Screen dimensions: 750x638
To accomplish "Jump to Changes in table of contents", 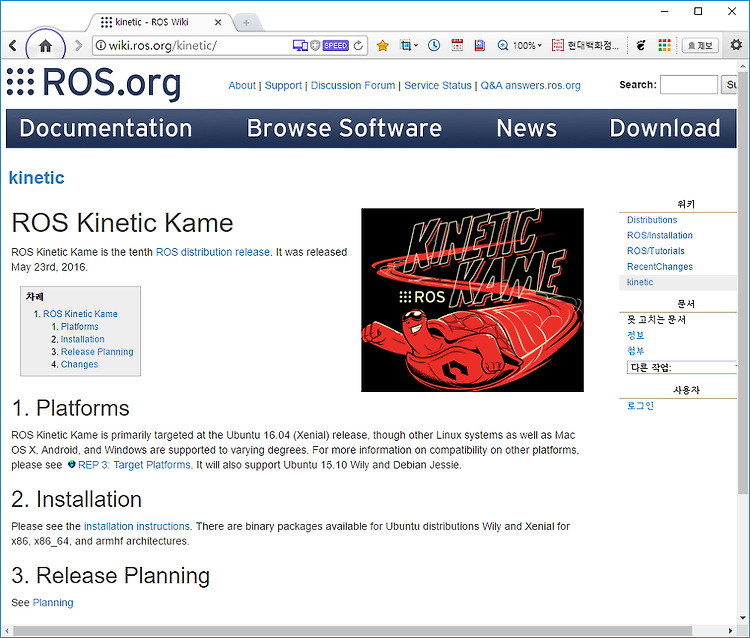I will point(79,364).
